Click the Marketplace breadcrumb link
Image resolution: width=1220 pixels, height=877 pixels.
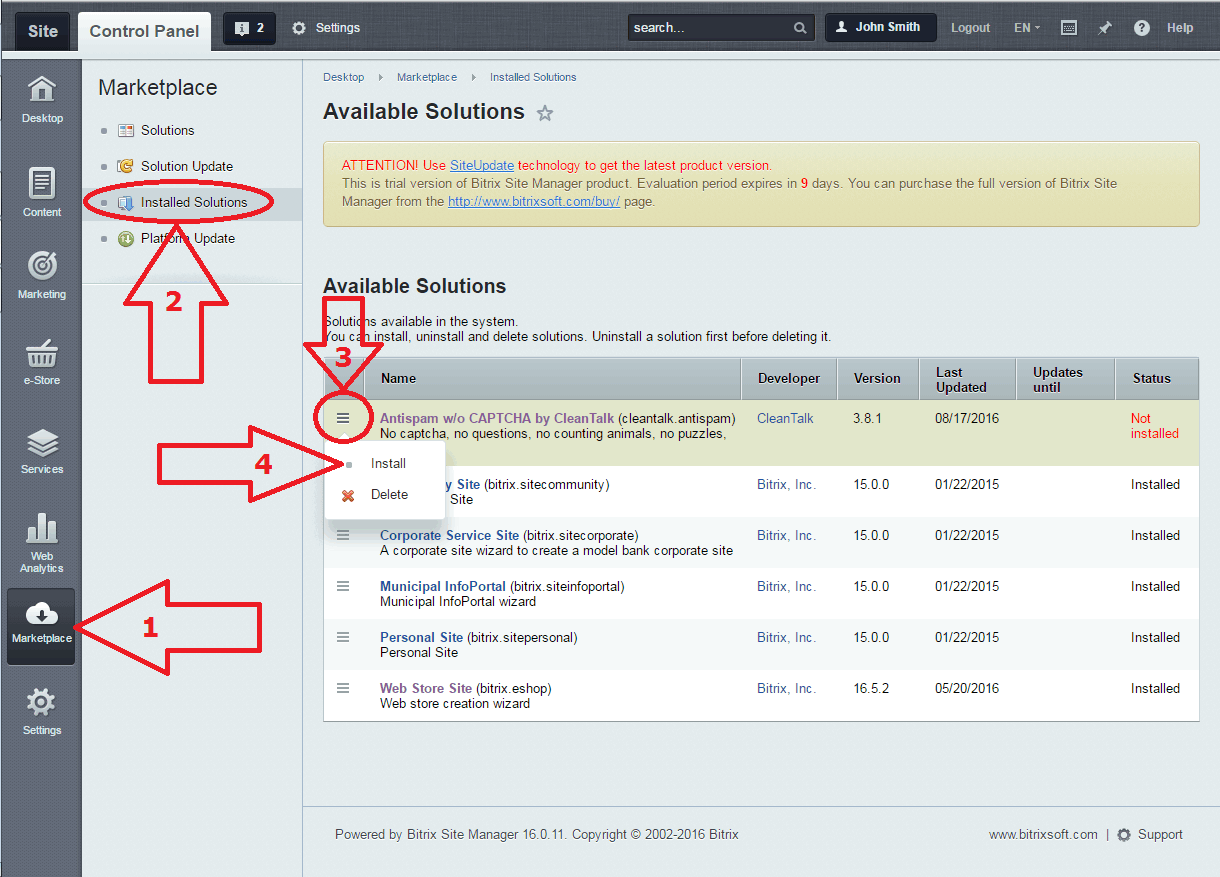427,77
